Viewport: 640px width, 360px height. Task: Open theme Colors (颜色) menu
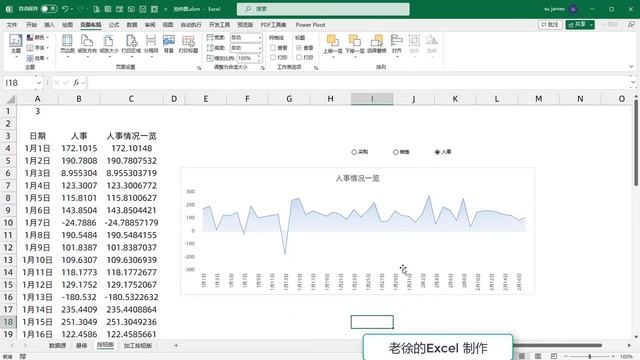pos(38,37)
